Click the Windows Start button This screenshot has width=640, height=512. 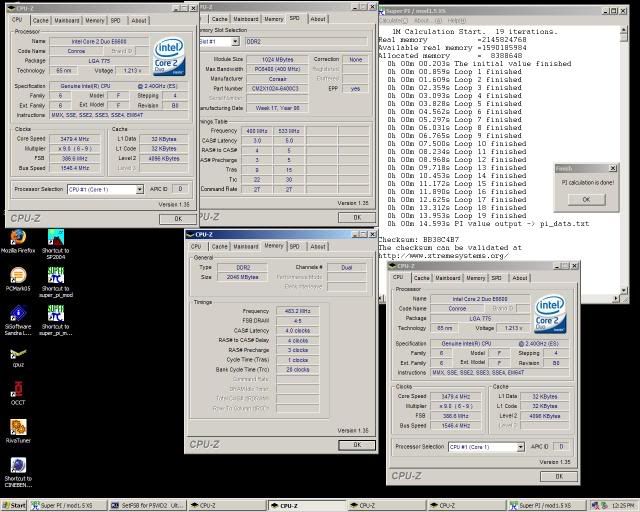click(x=12, y=505)
